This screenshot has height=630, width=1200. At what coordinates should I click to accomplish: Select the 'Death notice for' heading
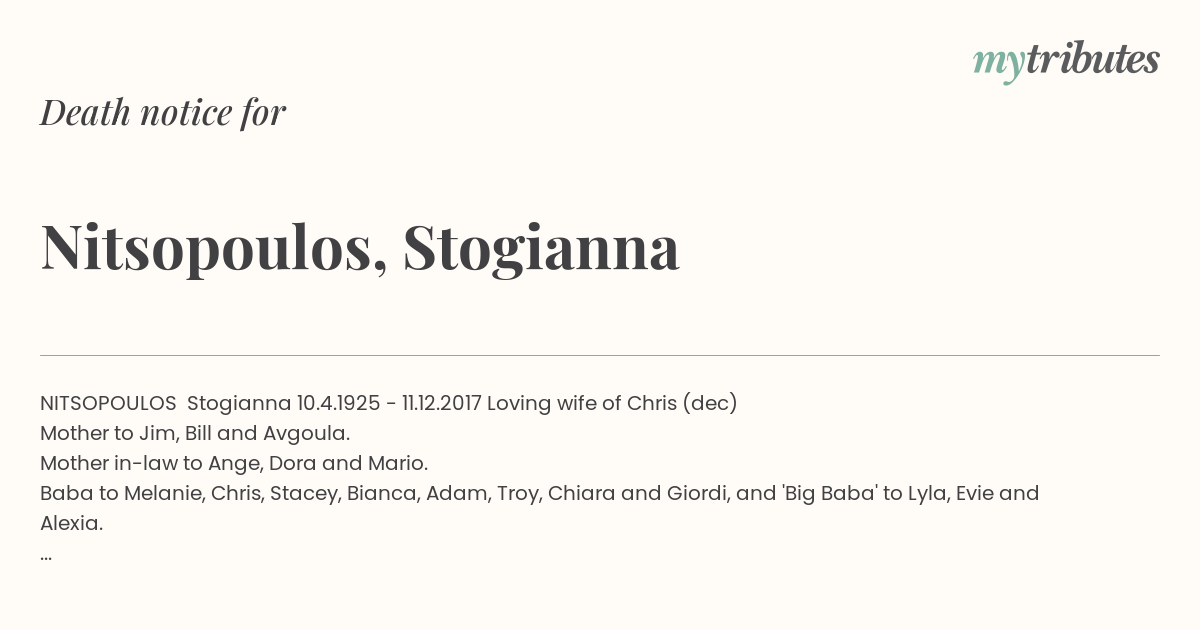pos(163,113)
